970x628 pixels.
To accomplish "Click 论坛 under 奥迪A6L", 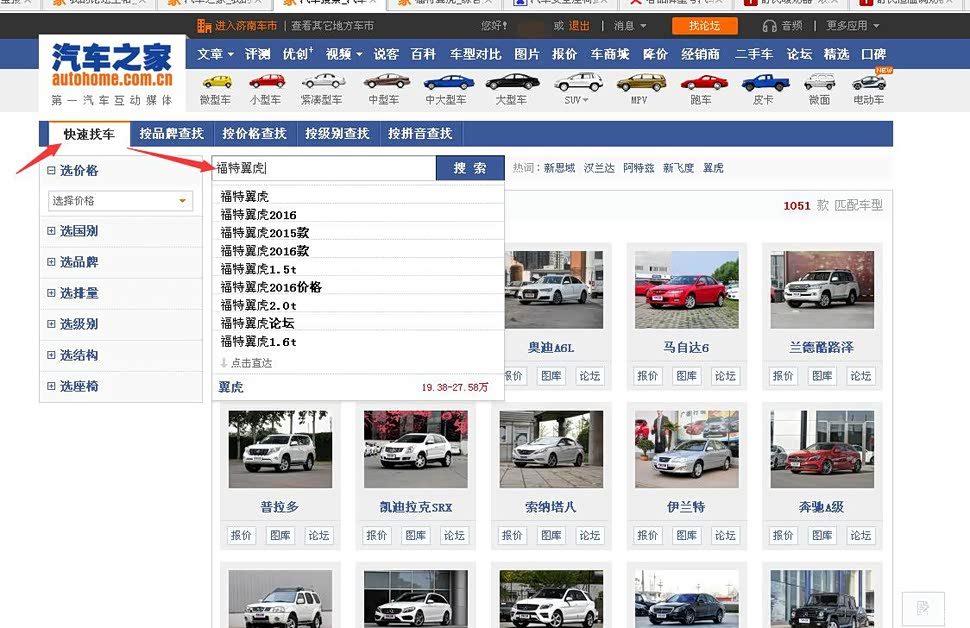I will pos(590,376).
